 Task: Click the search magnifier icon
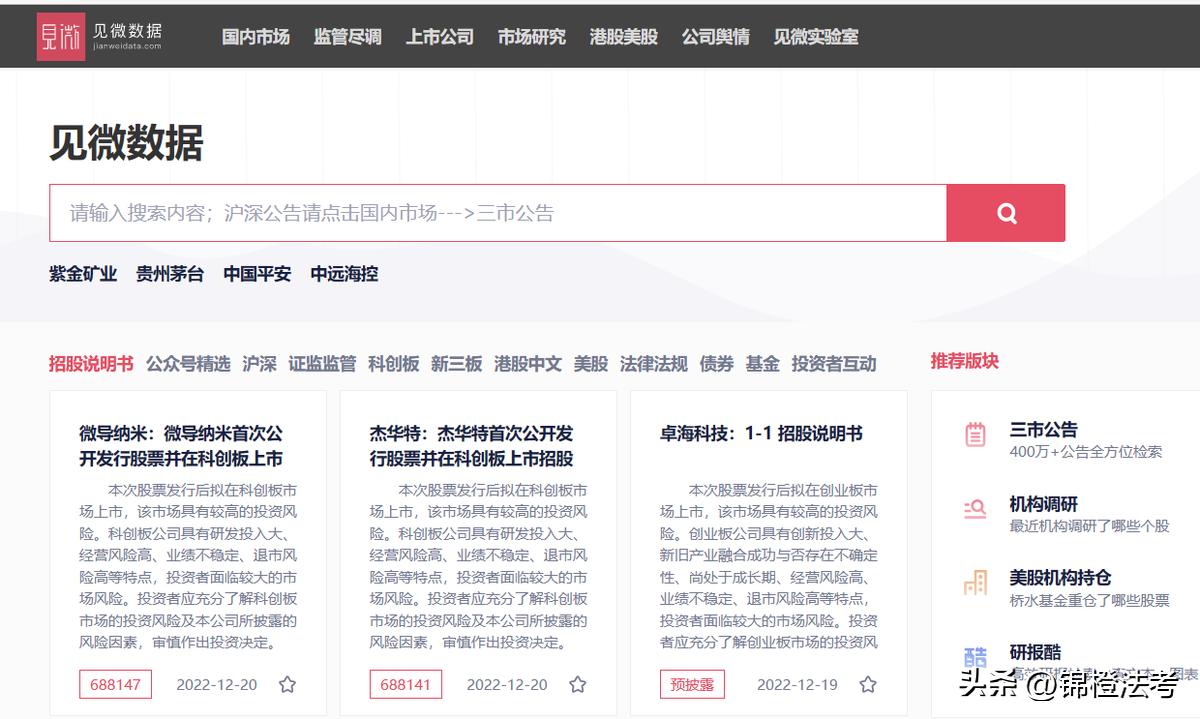[x=1005, y=212]
